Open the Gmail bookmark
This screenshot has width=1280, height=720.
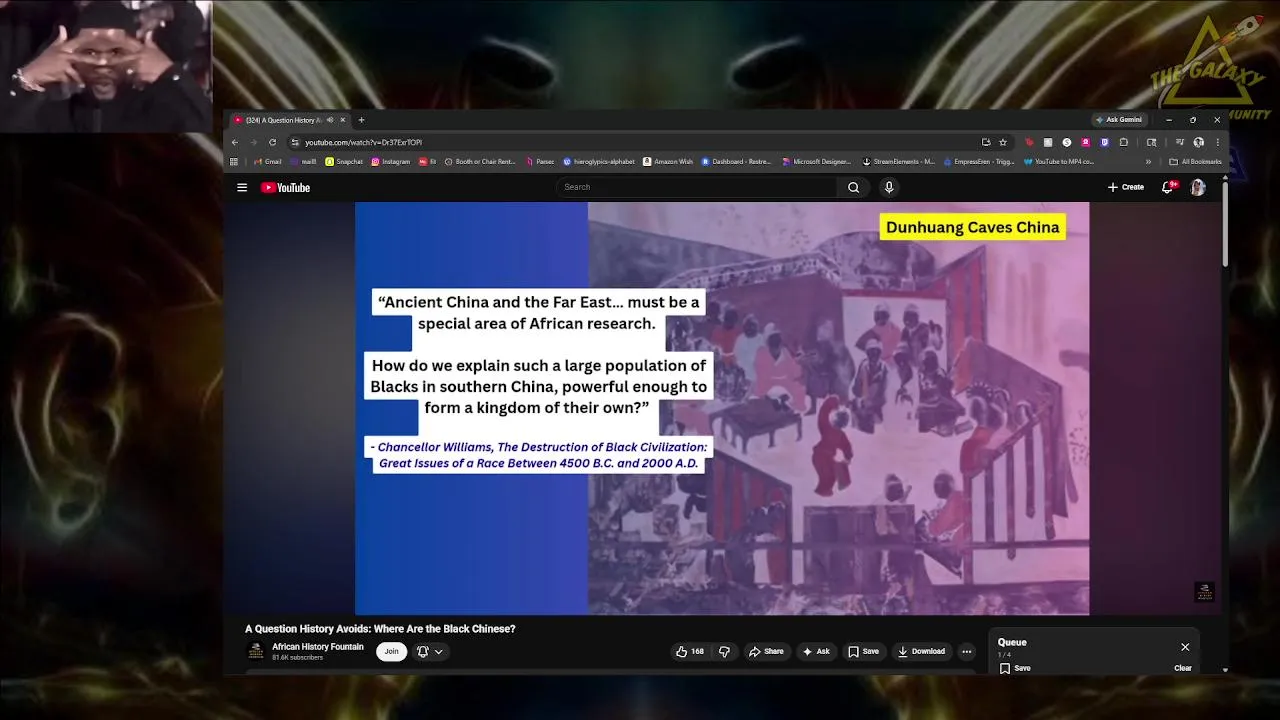[x=267, y=161]
